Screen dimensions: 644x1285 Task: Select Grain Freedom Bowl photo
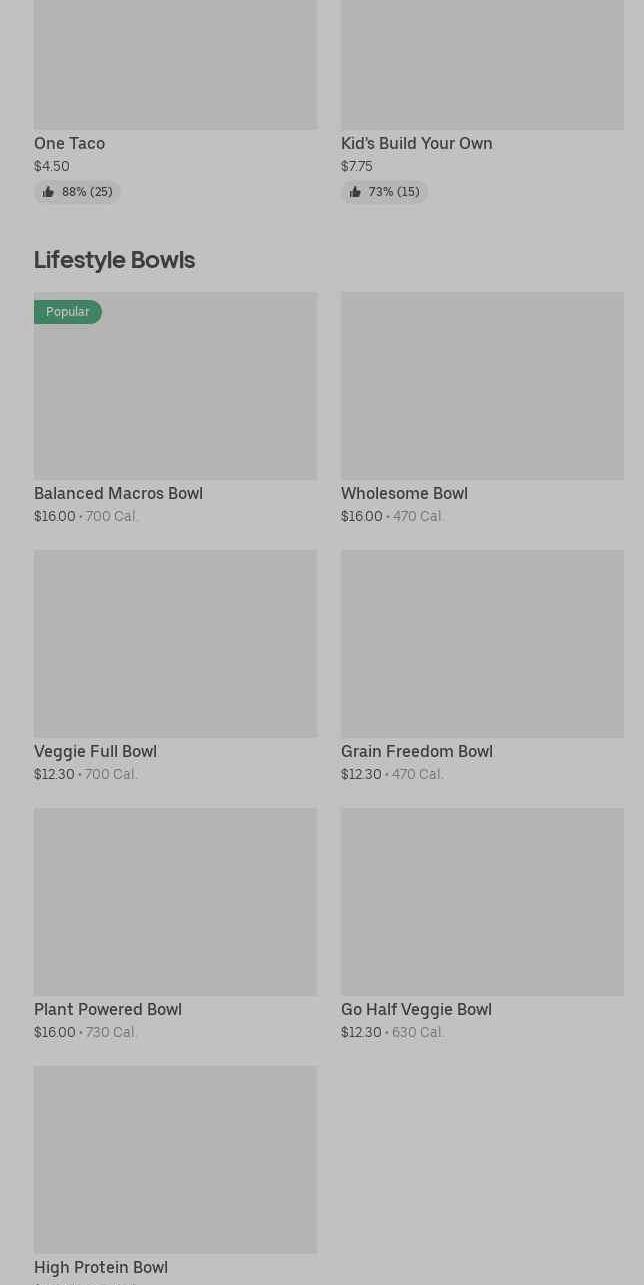[482, 644]
